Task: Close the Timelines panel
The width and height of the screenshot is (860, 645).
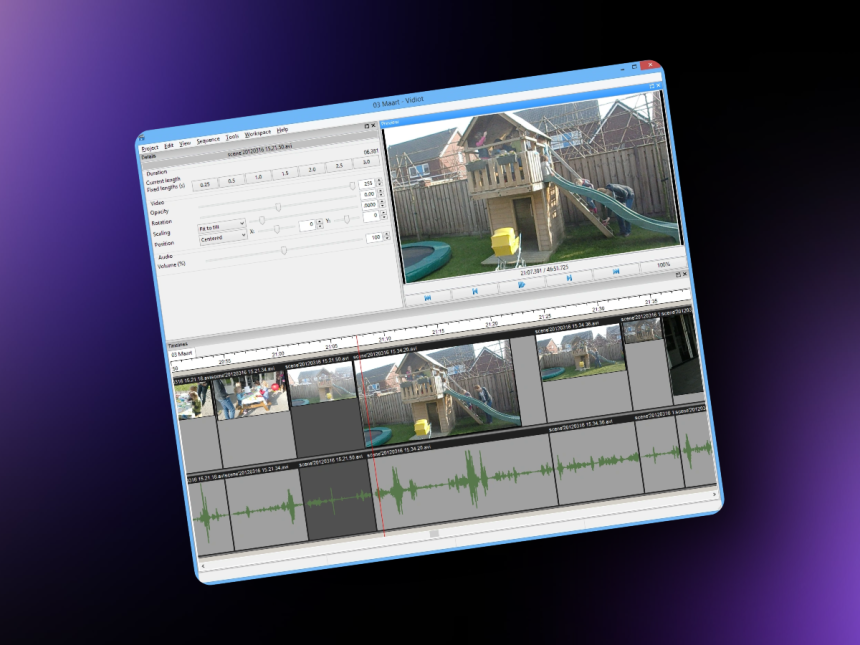Action: [685, 272]
